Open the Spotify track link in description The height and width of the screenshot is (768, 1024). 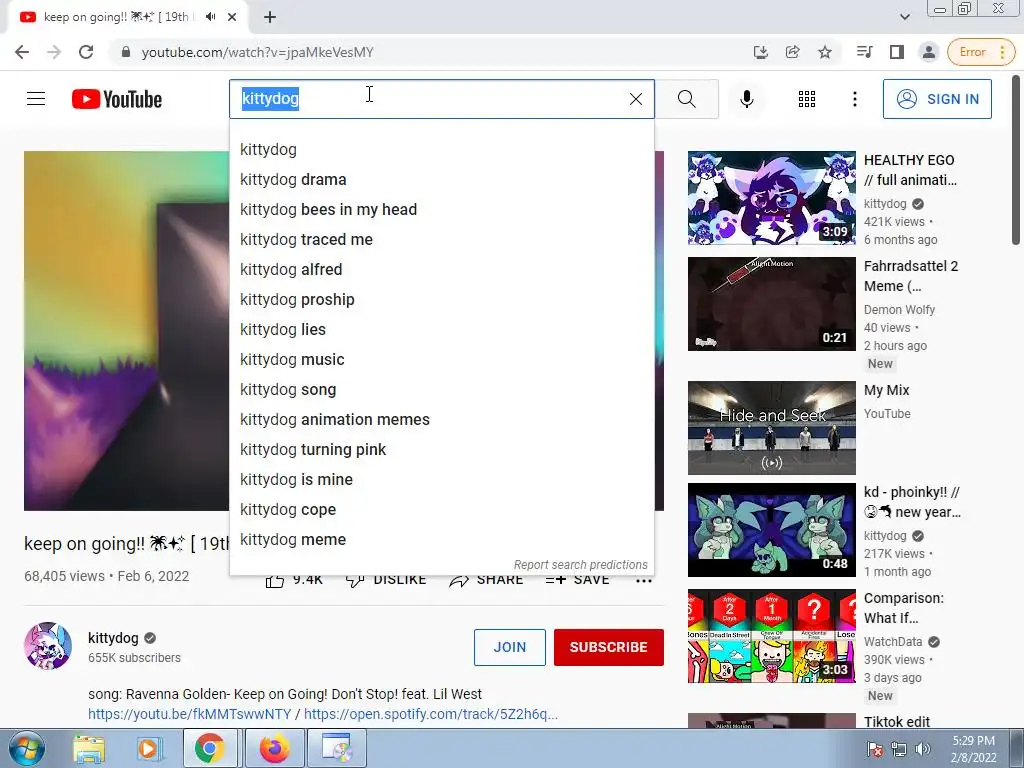click(431, 714)
